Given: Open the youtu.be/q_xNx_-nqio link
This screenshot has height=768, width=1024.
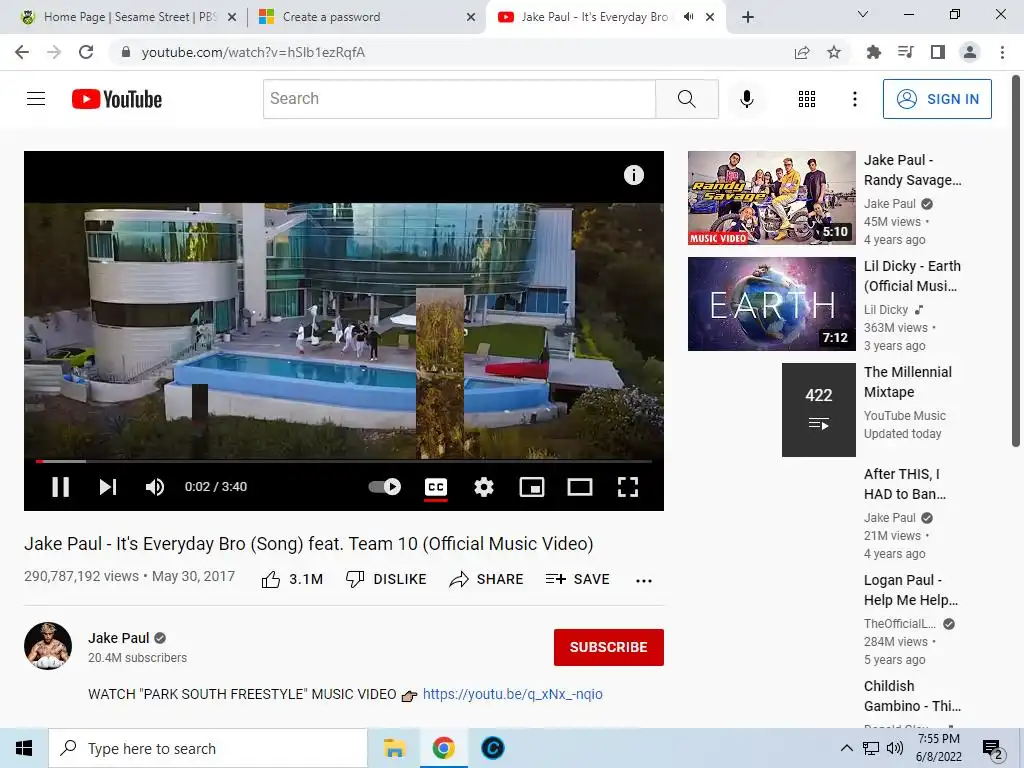Looking at the screenshot, I should (513, 694).
